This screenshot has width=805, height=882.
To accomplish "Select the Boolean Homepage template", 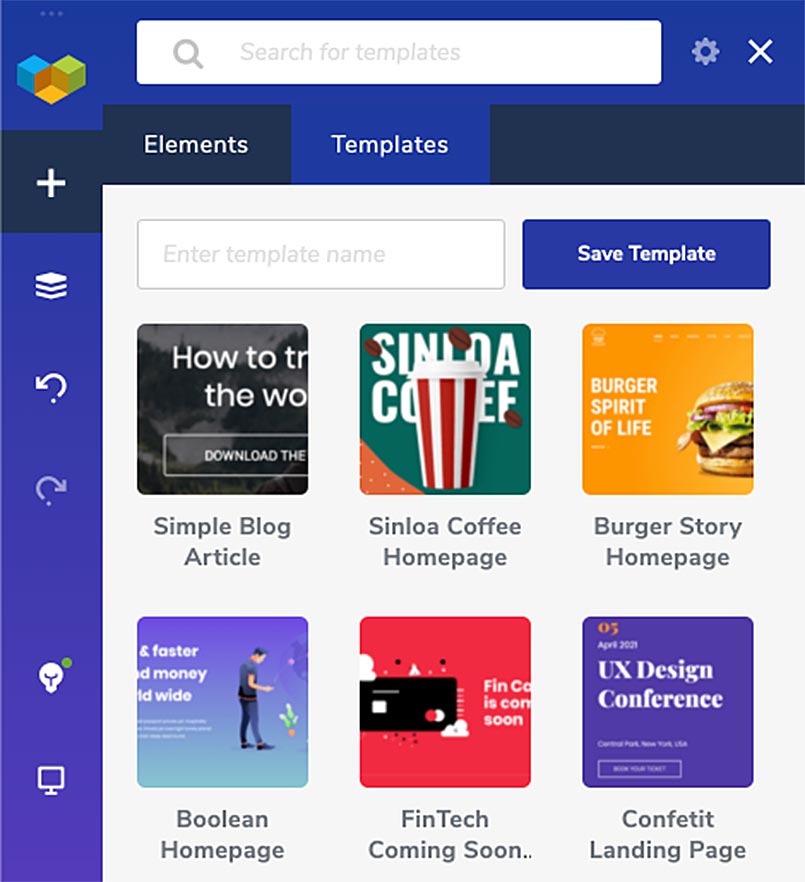I will (x=222, y=702).
